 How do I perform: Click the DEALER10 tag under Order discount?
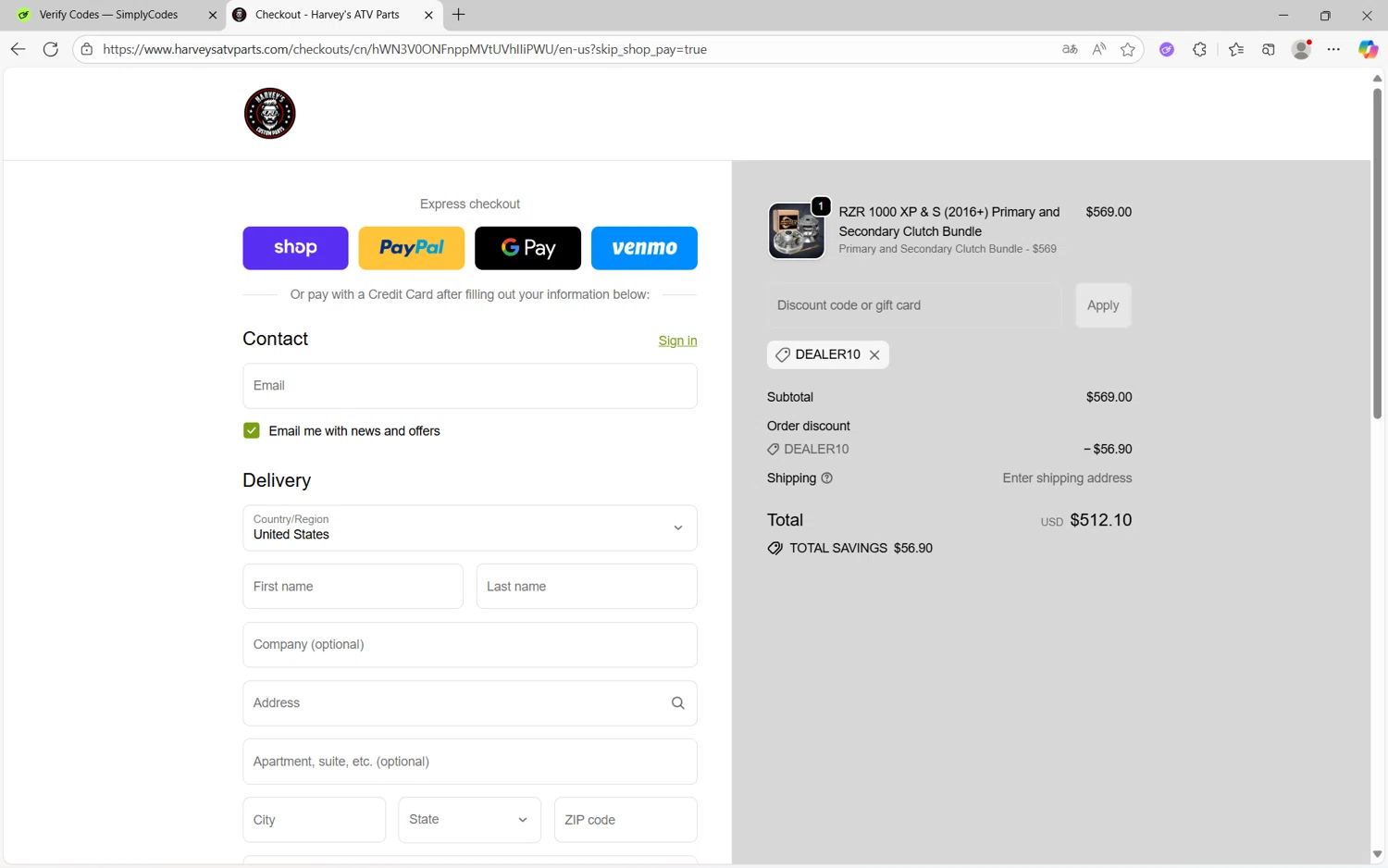[808, 449]
